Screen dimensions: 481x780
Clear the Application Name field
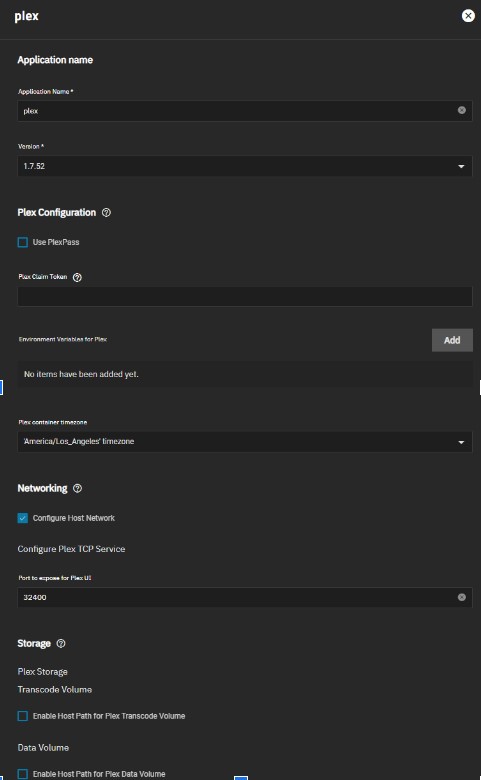pyautogui.click(x=462, y=110)
